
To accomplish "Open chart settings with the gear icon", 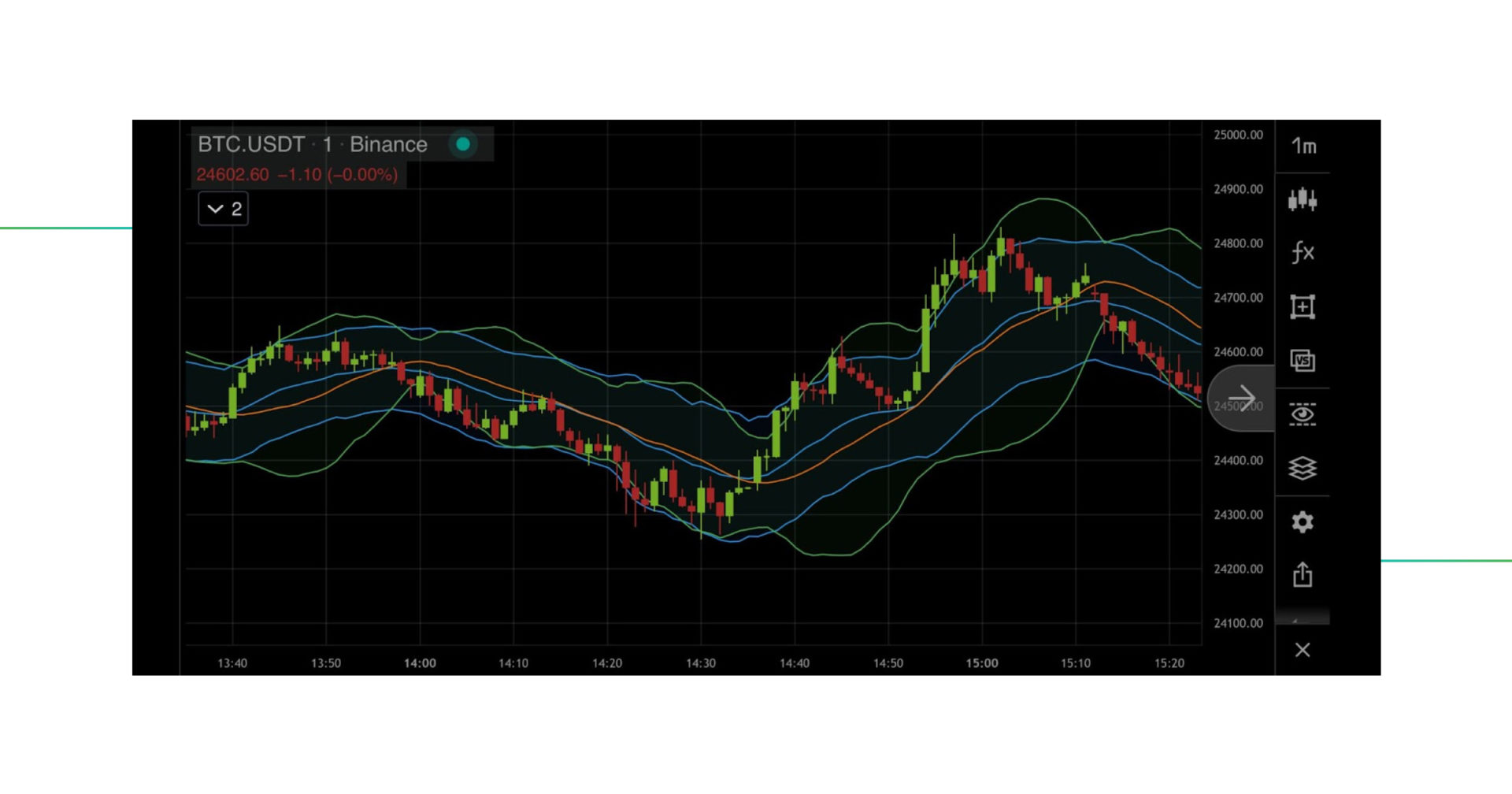I will click(1303, 522).
